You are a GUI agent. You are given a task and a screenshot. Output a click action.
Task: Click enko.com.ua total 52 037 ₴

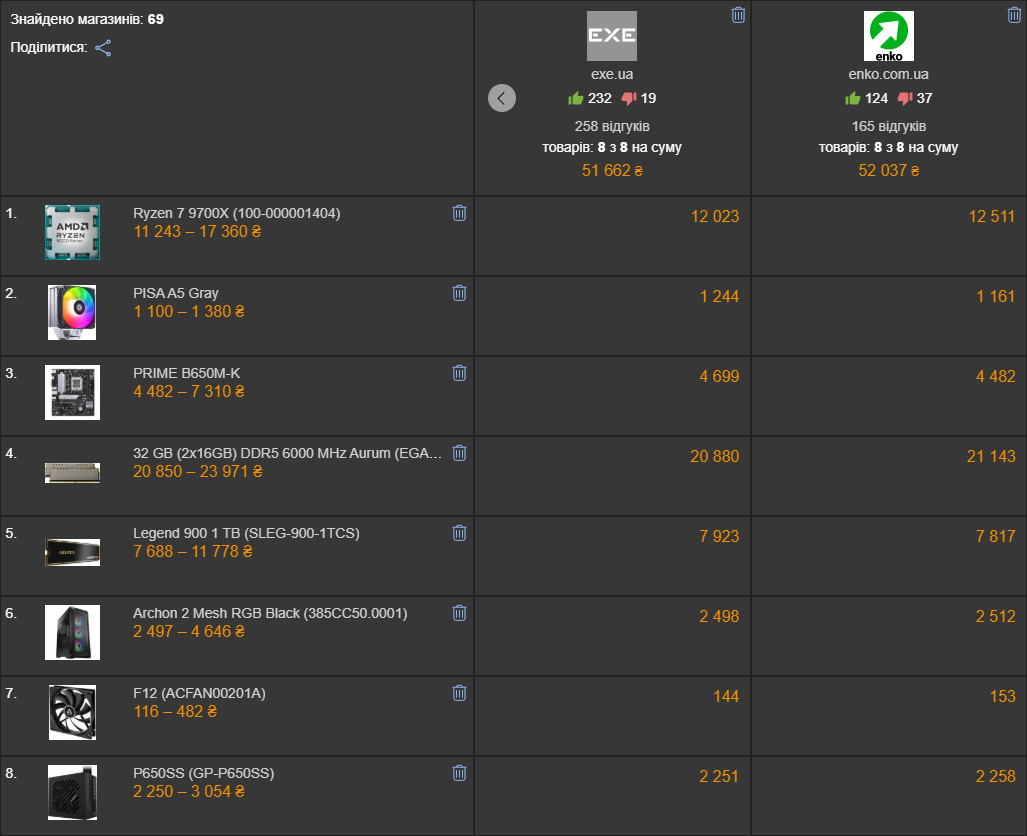(x=888, y=170)
